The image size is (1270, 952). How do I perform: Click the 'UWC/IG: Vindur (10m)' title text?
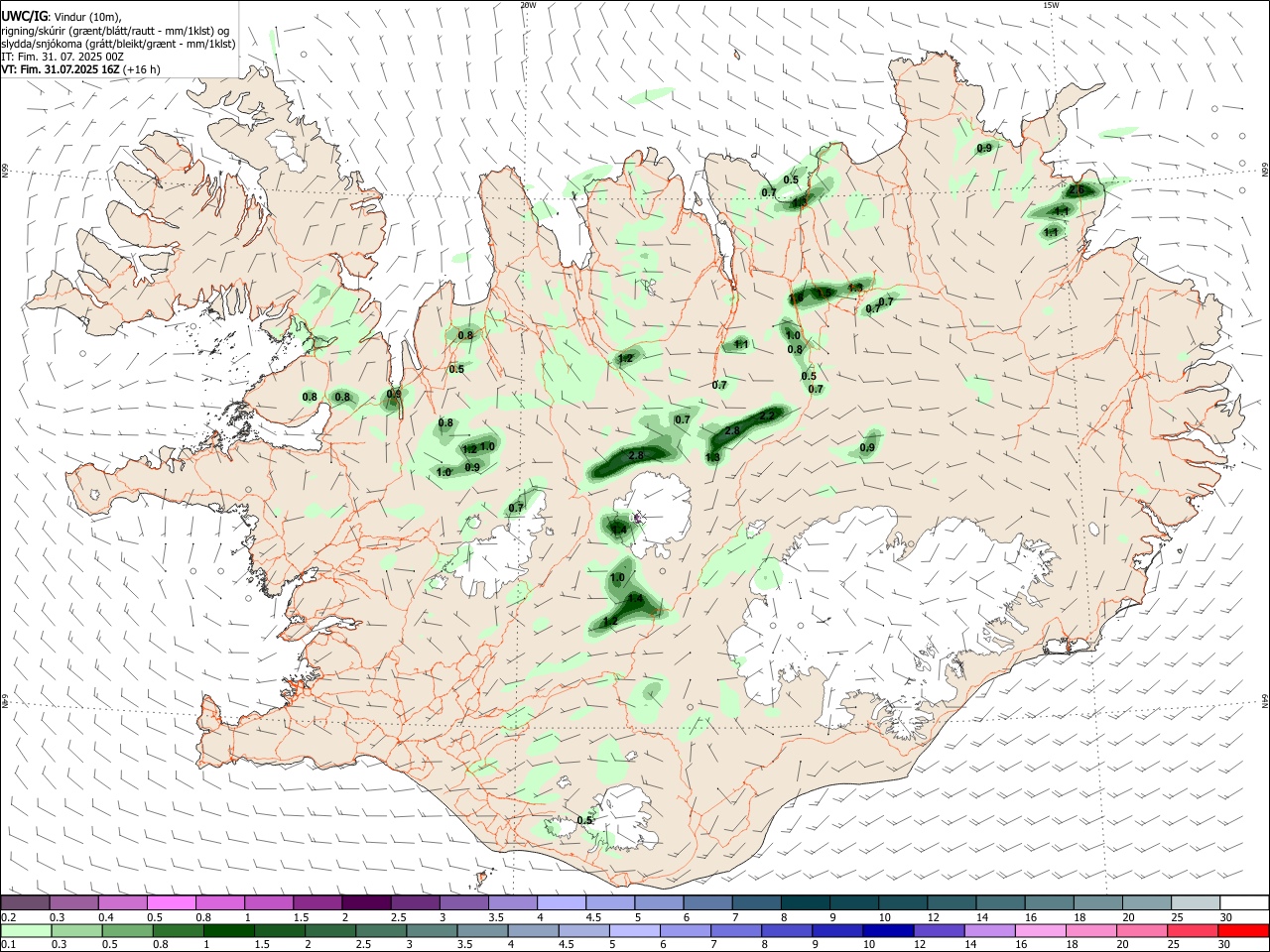[x=62, y=17]
